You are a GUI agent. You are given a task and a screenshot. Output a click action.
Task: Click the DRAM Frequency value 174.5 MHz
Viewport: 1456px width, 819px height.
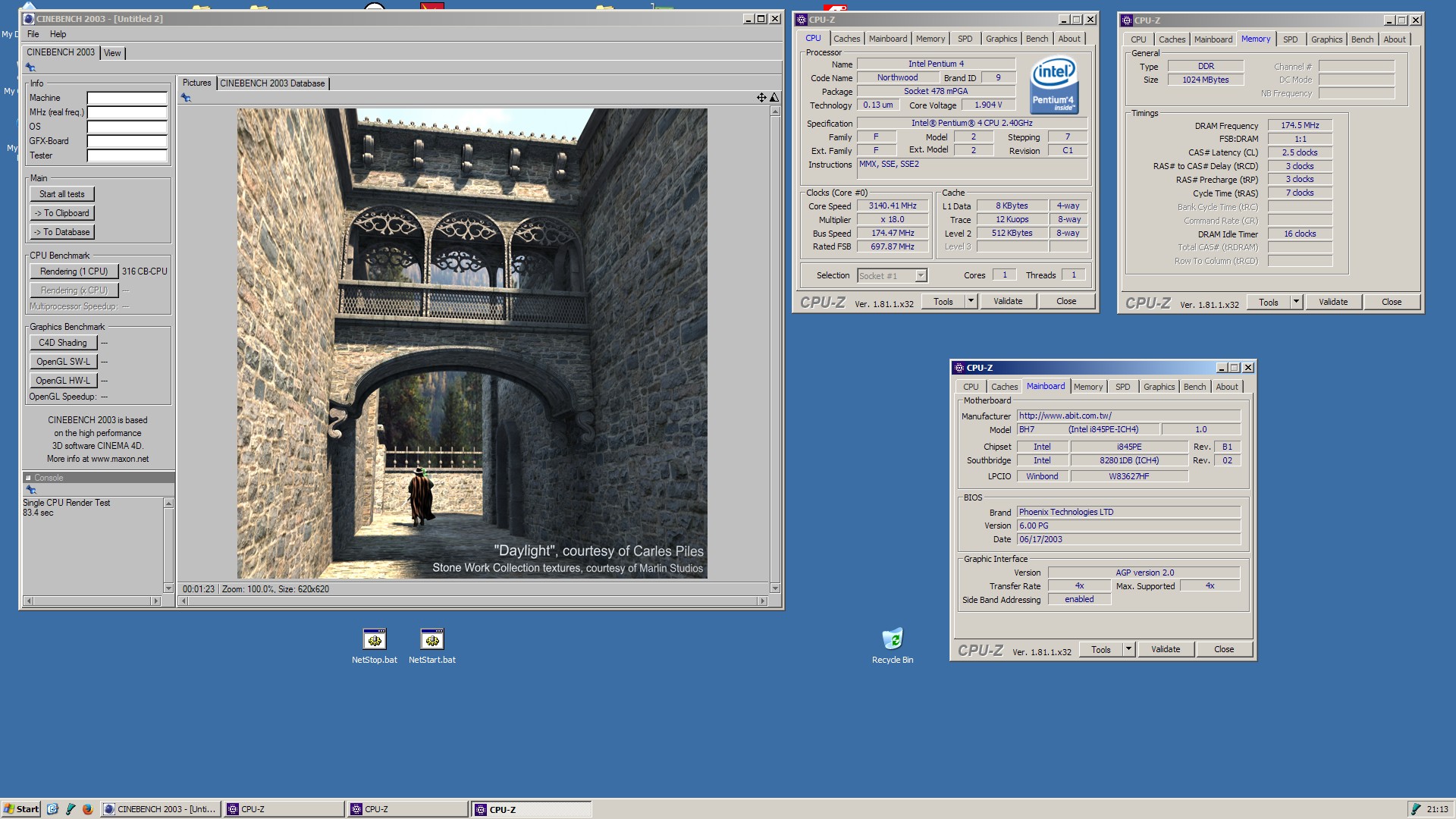[1300, 125]
